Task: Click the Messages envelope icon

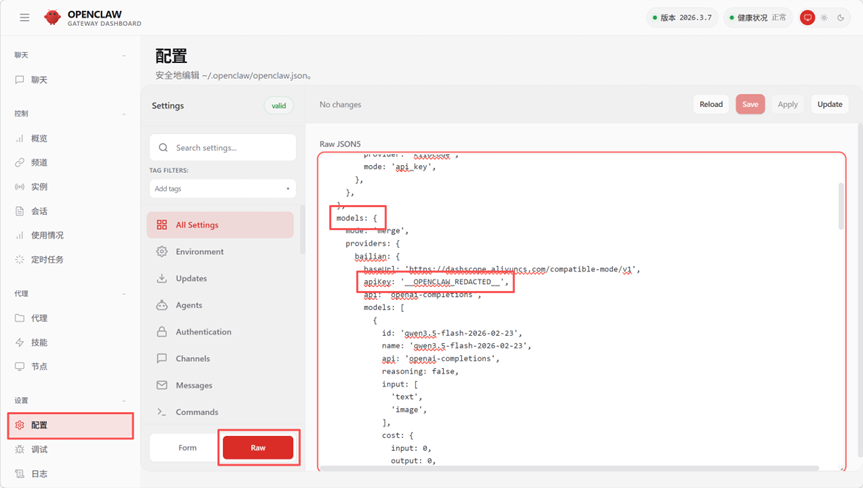Action: coord(162,385)
